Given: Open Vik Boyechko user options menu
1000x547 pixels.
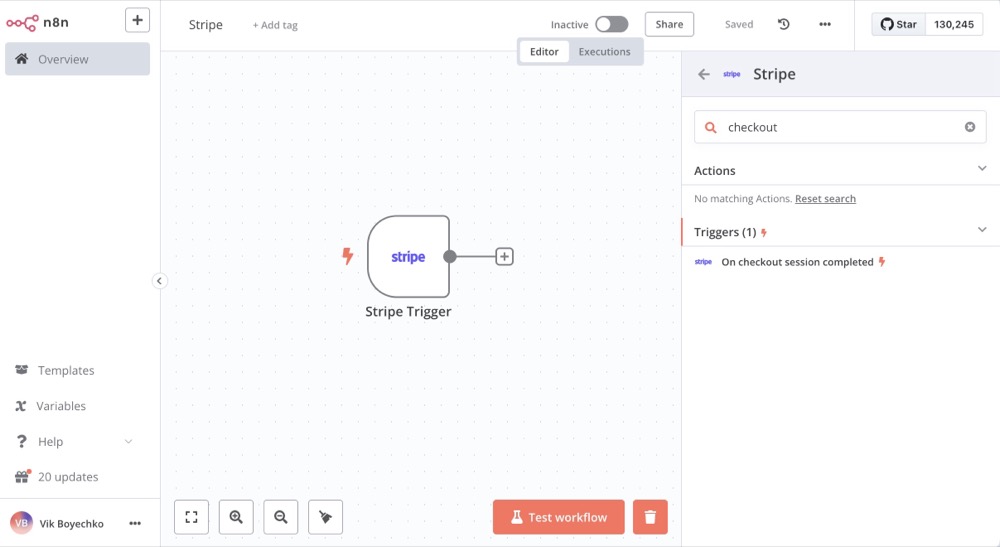Looking at the screenshot, I should coord(135,523).
